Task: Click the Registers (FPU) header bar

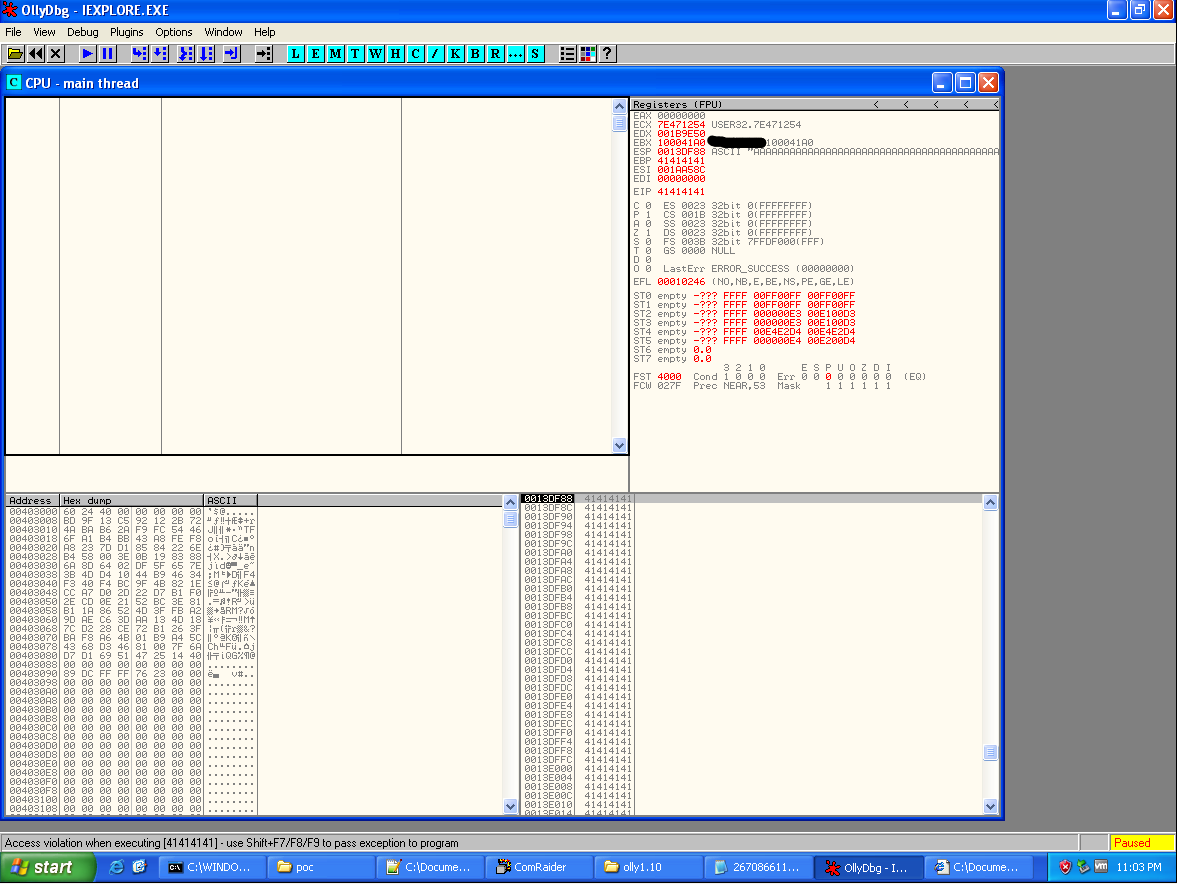Action: coord(815,104)
